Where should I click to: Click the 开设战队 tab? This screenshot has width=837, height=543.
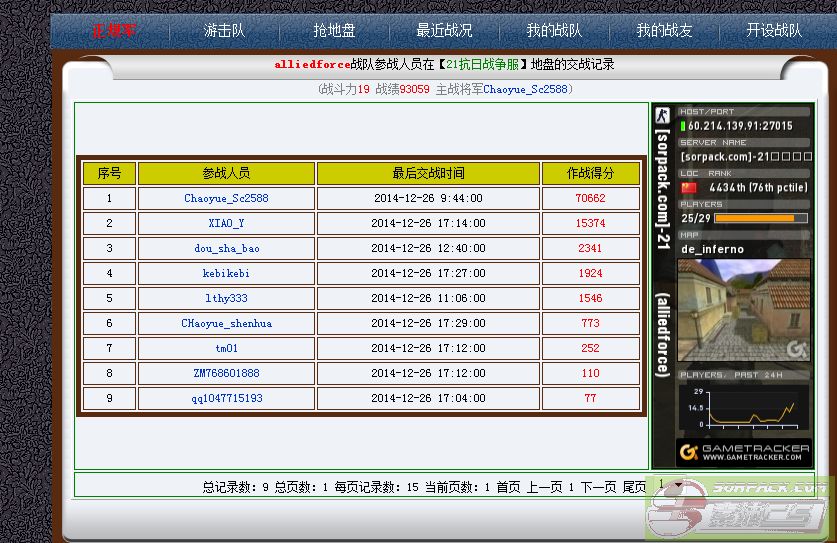pos(773,31)
